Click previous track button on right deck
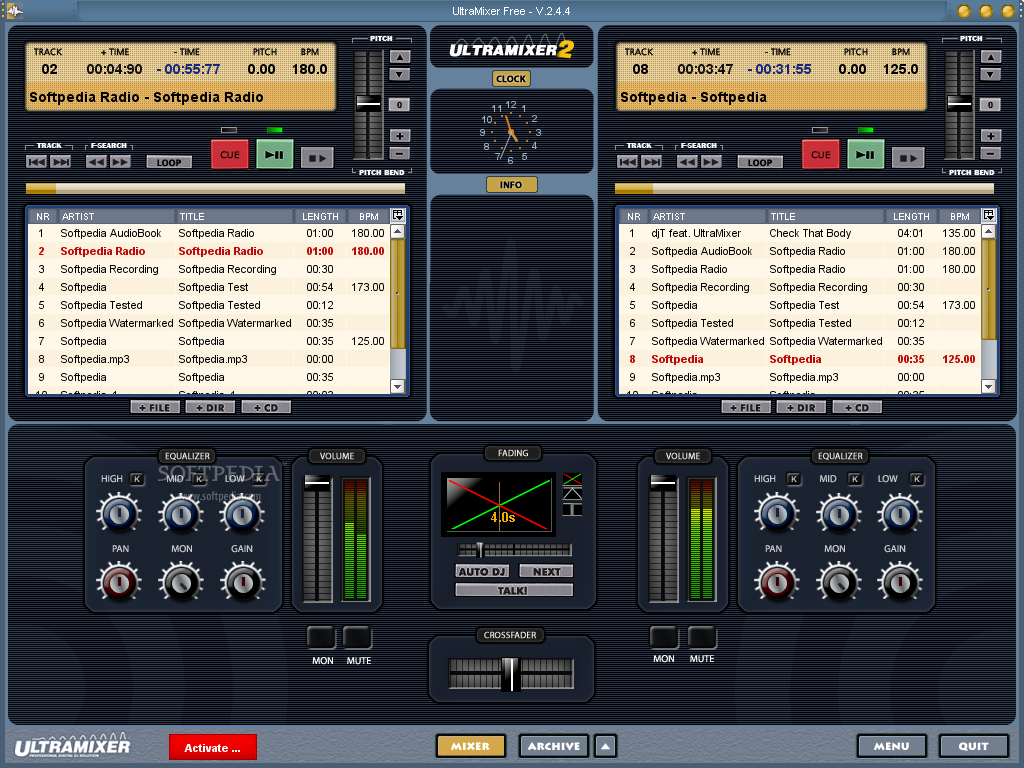This screenshot has width=1024, height=768. [628, 161]
